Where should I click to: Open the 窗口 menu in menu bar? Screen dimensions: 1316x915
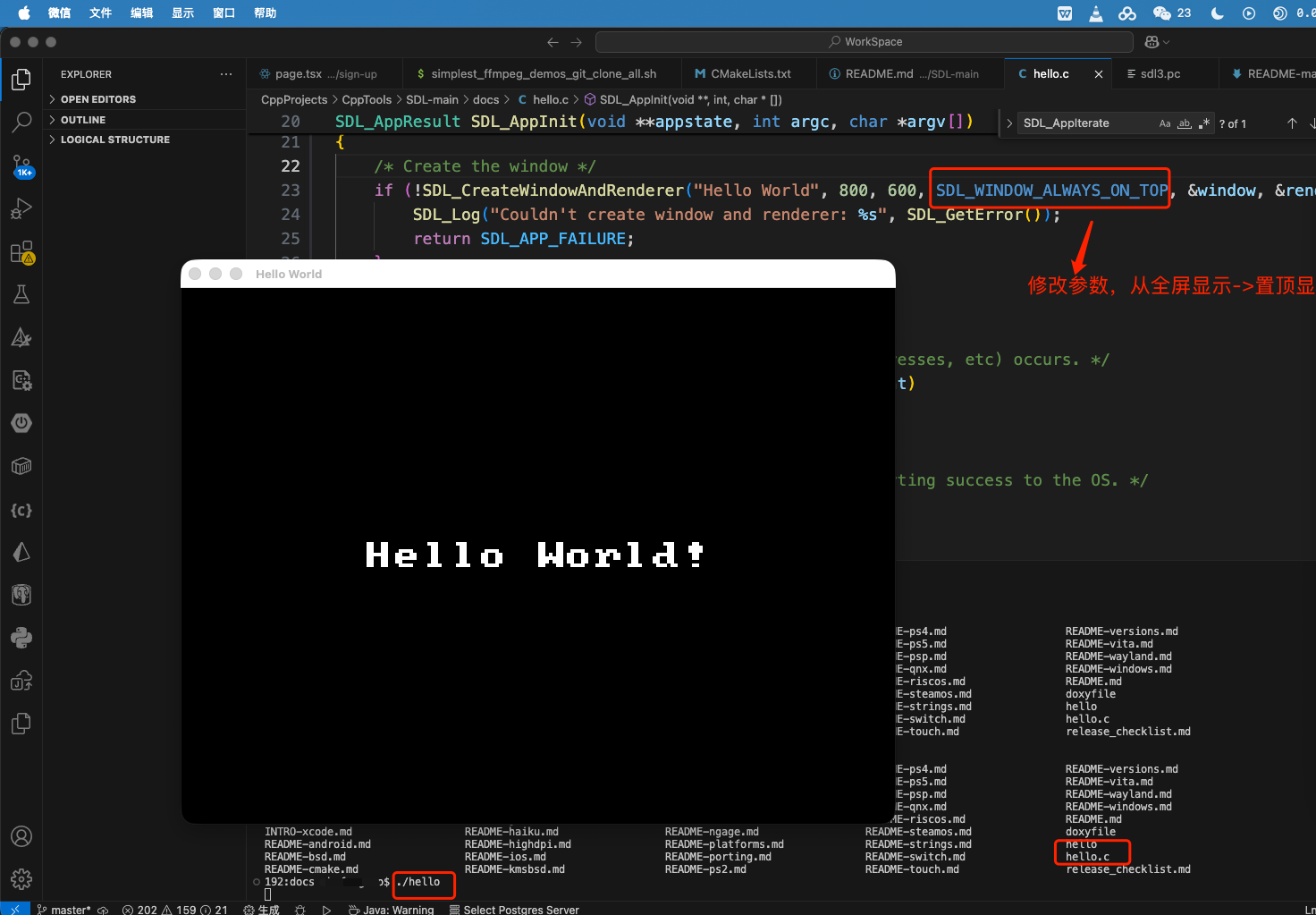click(x=224, y=13)
